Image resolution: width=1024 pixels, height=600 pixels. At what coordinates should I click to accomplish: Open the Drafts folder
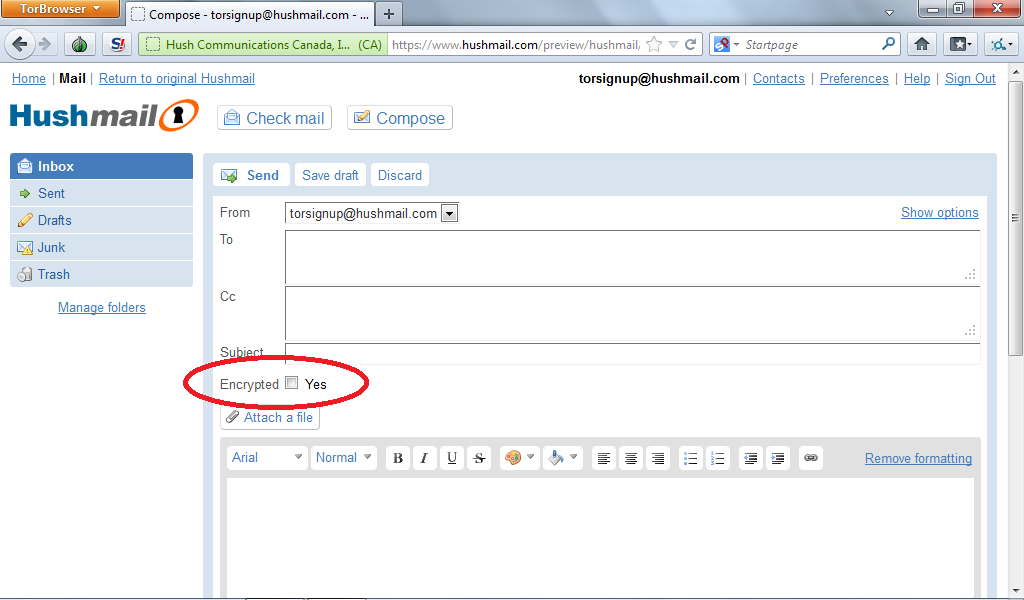tap(54, 220)
